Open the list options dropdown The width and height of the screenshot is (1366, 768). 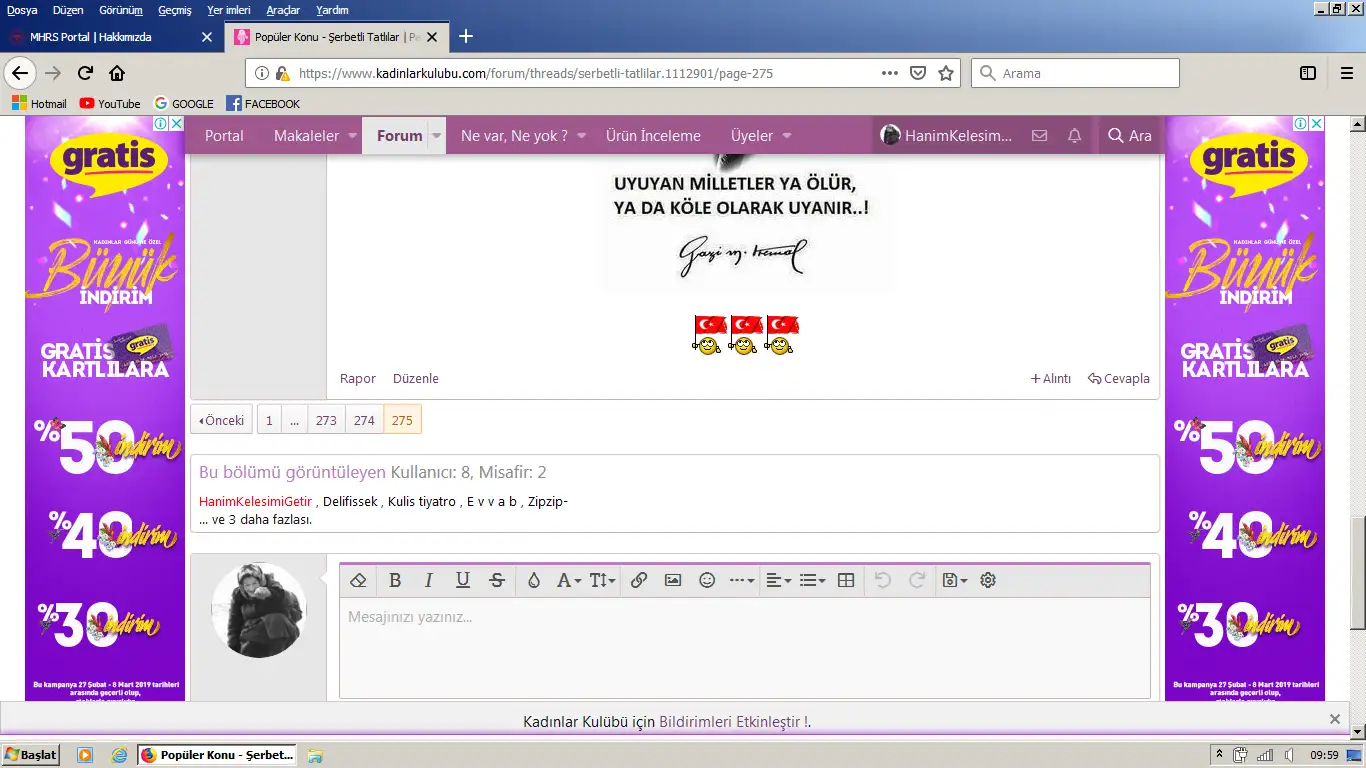point(812,580)
